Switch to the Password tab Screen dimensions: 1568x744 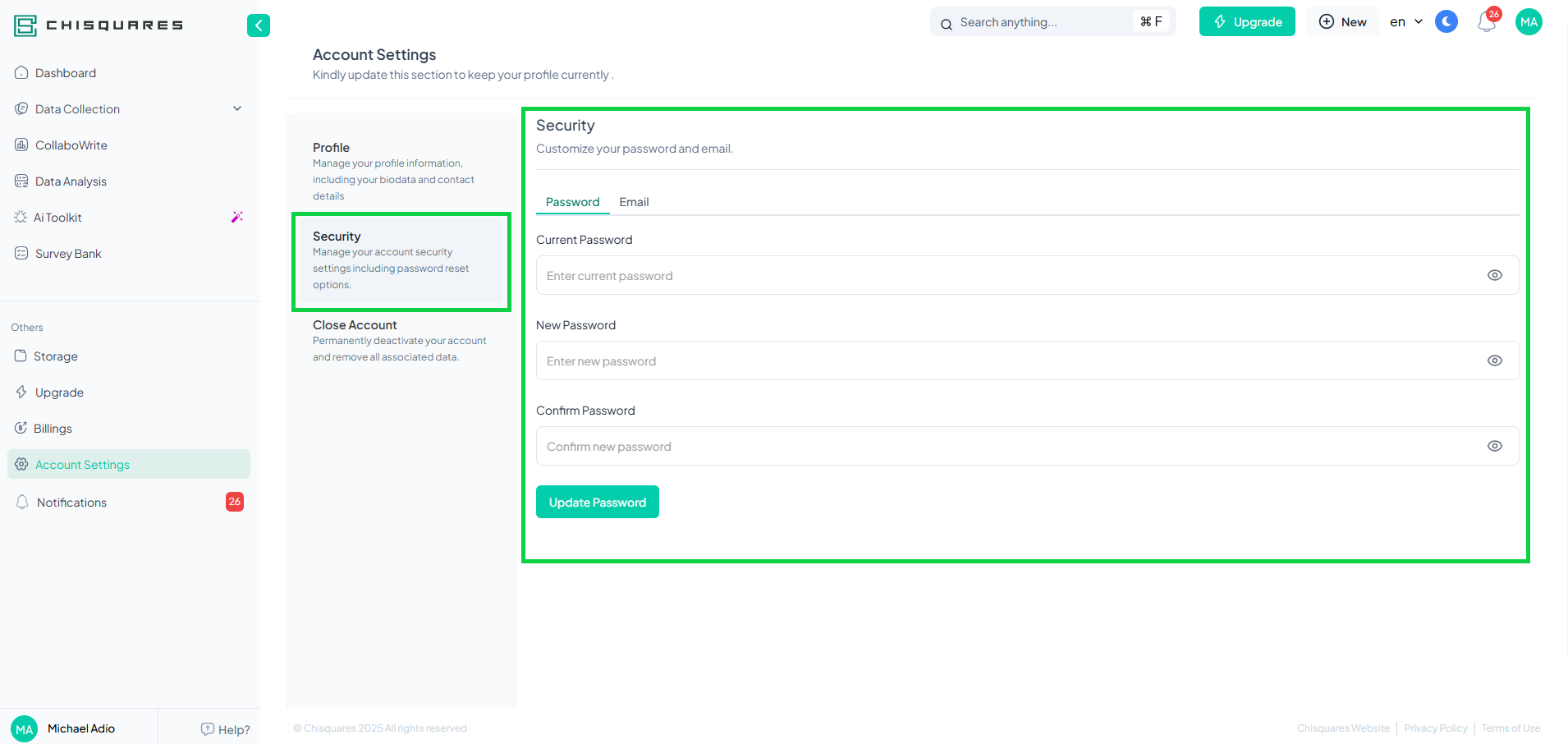pos(572,202)
